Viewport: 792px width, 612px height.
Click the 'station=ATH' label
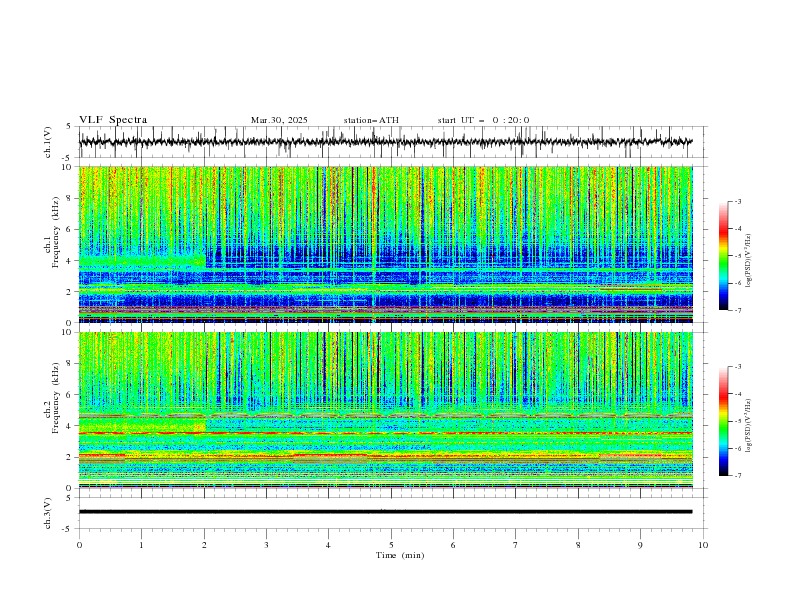(x=371, y=120)
